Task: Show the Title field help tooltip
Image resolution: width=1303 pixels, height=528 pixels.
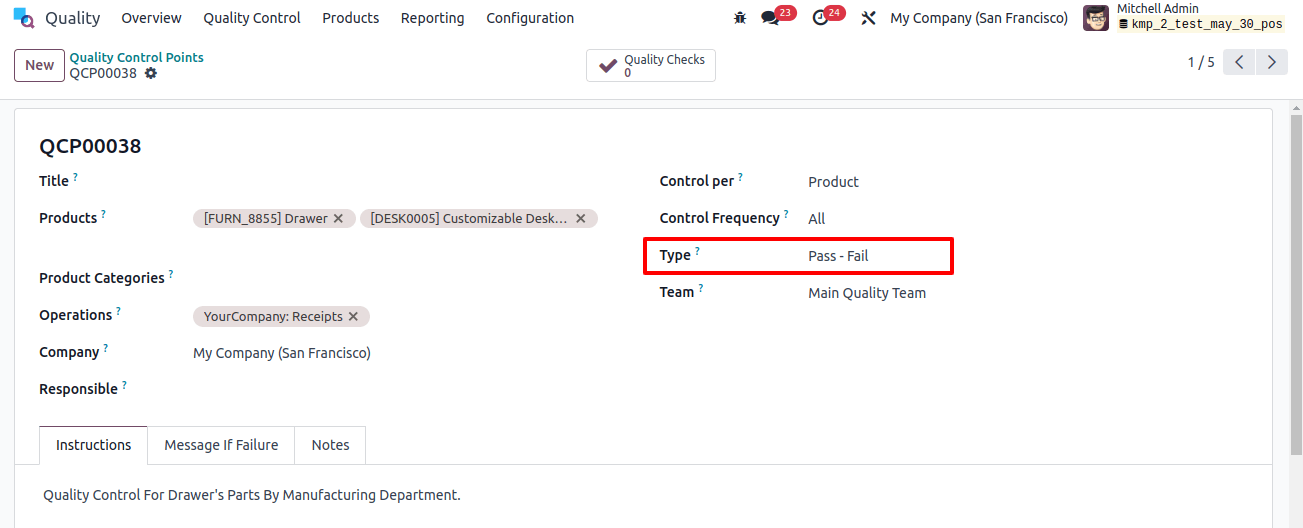Action: pyautogui.click(x=75, y=177)
